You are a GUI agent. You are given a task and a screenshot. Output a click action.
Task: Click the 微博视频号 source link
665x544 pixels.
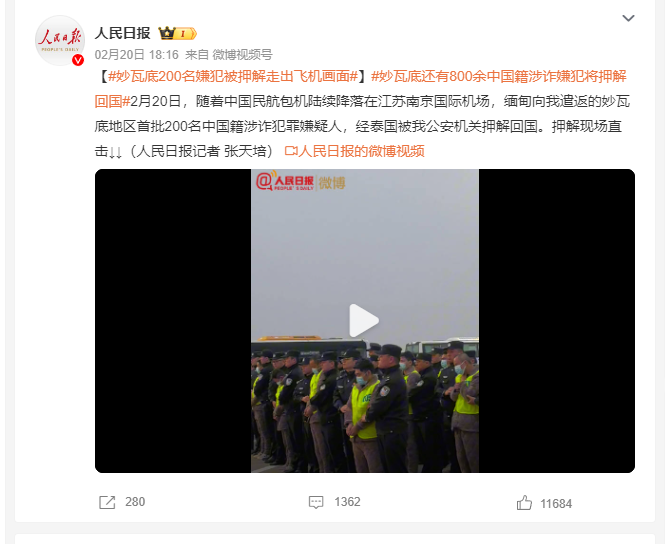[x=242, y=54]
